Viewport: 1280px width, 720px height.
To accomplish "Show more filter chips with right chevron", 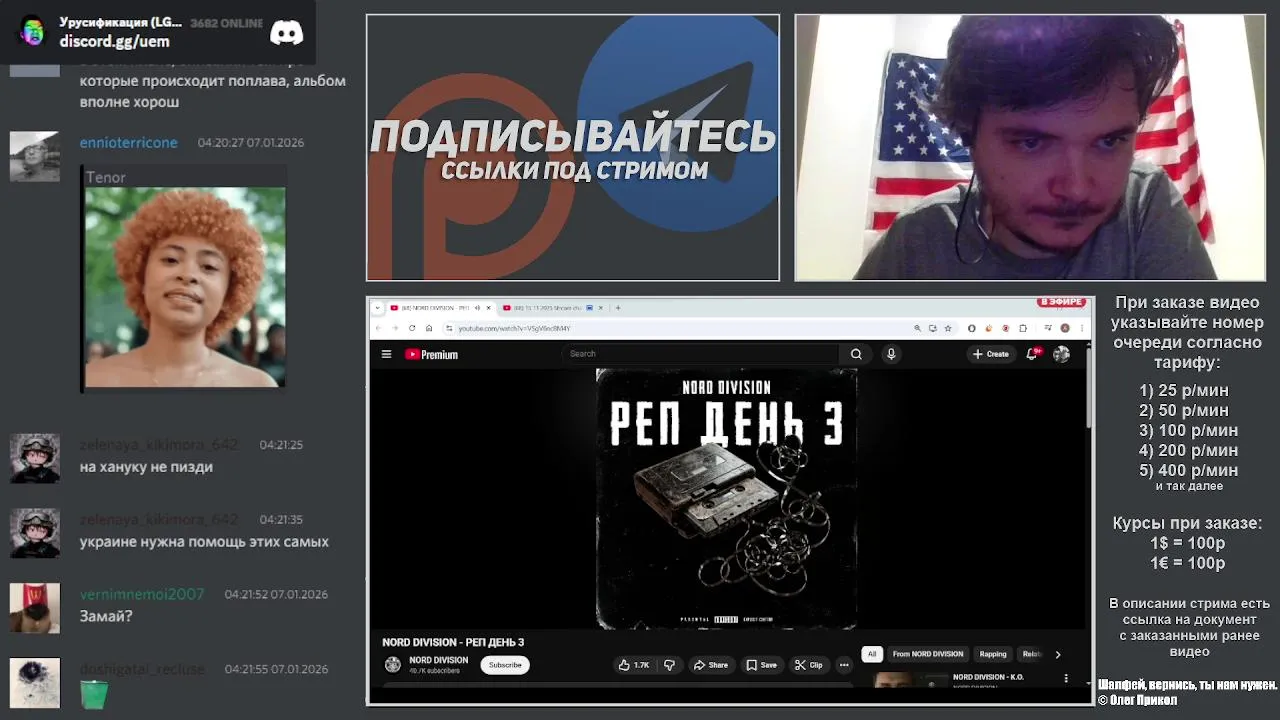I will point(1057,654).
